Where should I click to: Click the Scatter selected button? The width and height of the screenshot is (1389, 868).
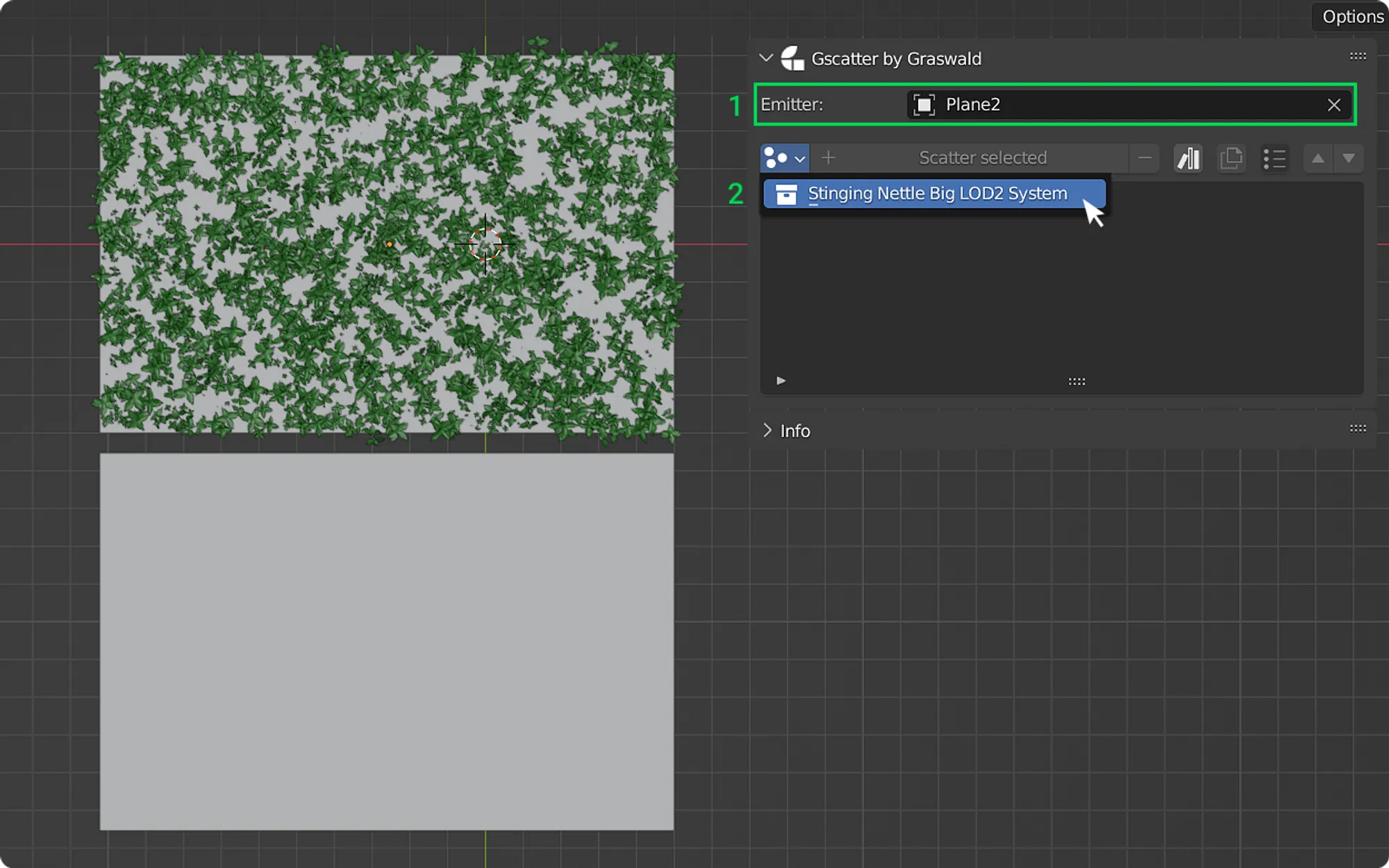click(983, 158)
